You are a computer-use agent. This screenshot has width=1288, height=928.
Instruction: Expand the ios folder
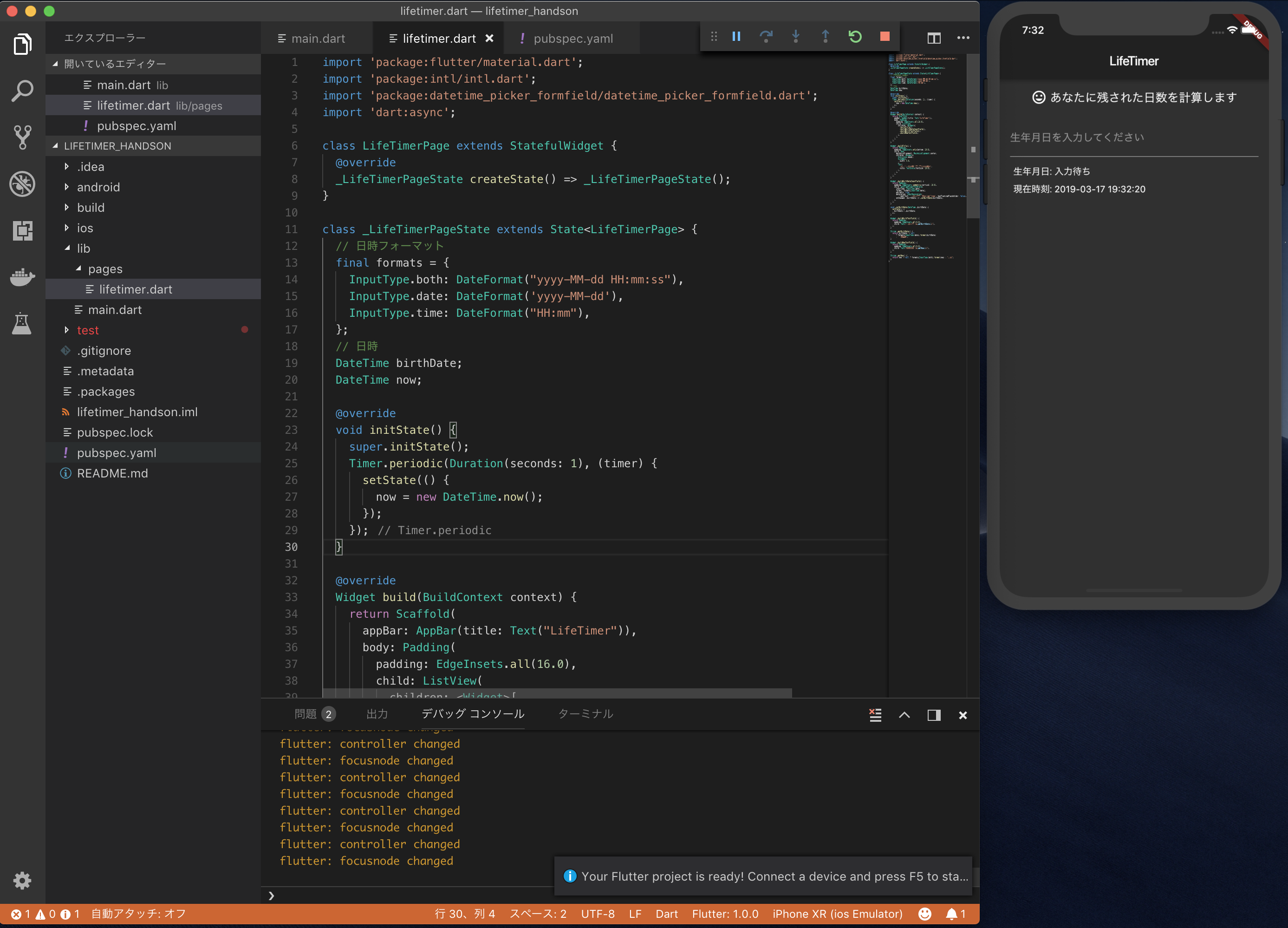[153, 228]
